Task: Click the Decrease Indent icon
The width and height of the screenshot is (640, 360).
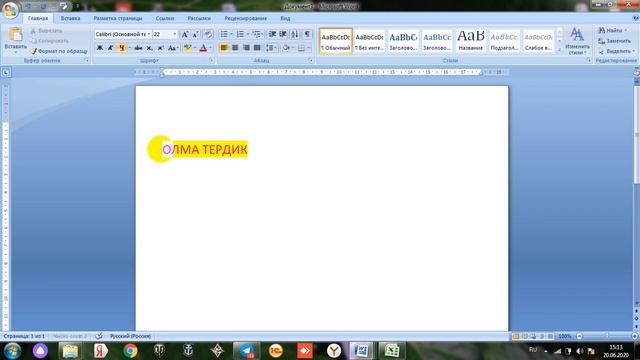Action: (x=272, y=34)
